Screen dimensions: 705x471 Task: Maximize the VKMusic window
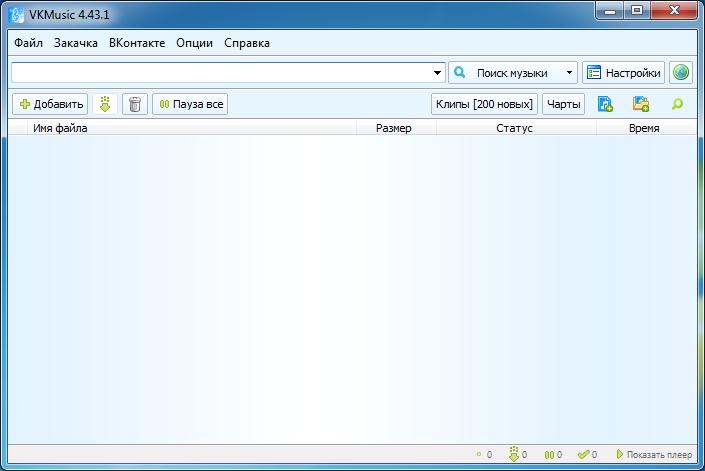637,11
